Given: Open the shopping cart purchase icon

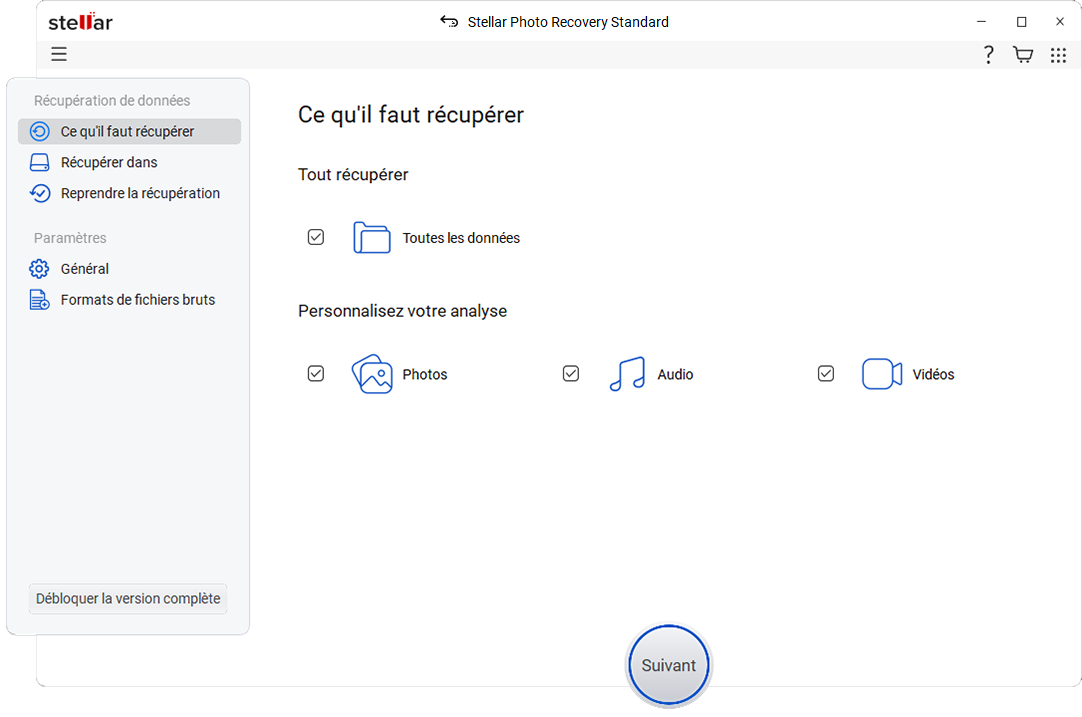Looking at the screenshot, I should tap(1023, 55).
